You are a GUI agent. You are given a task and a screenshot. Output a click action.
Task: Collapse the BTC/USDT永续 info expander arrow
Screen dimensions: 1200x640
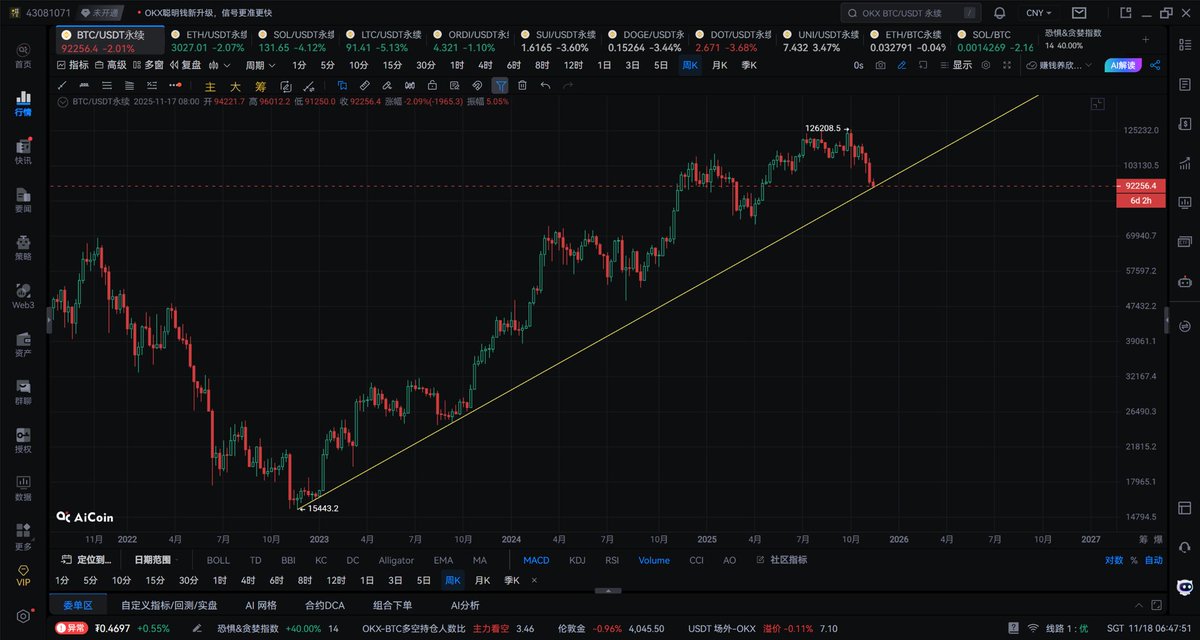[61, 102]
